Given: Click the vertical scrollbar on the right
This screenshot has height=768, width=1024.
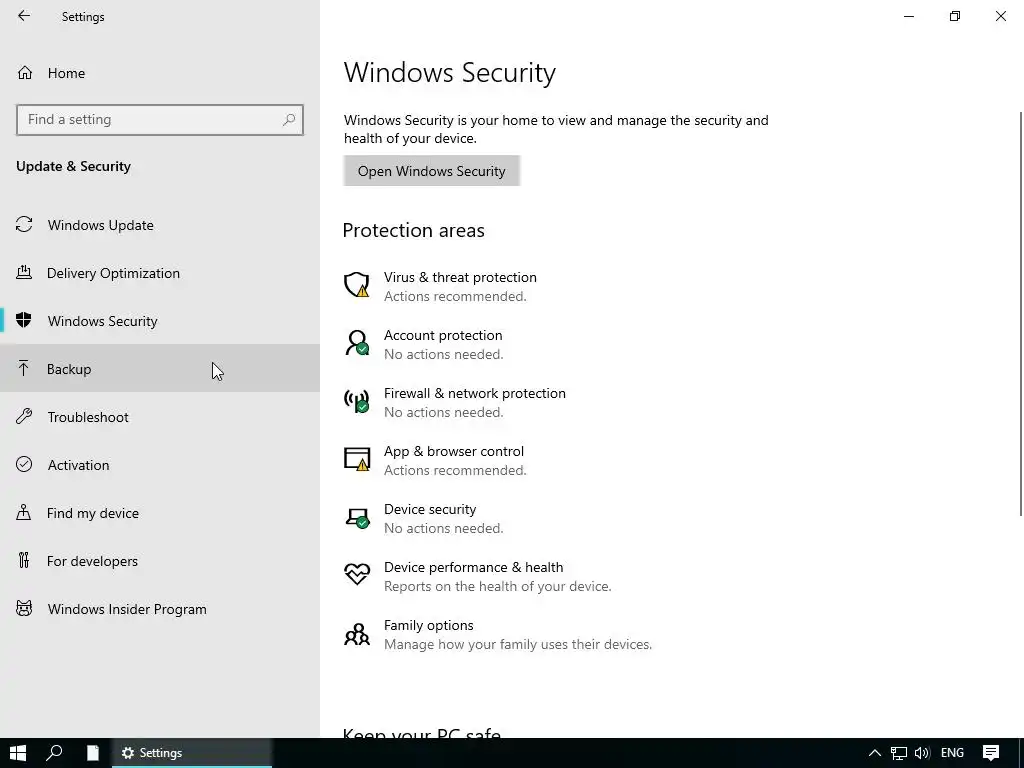Looking at the screenshot, I should click(x=1021, y=313).
